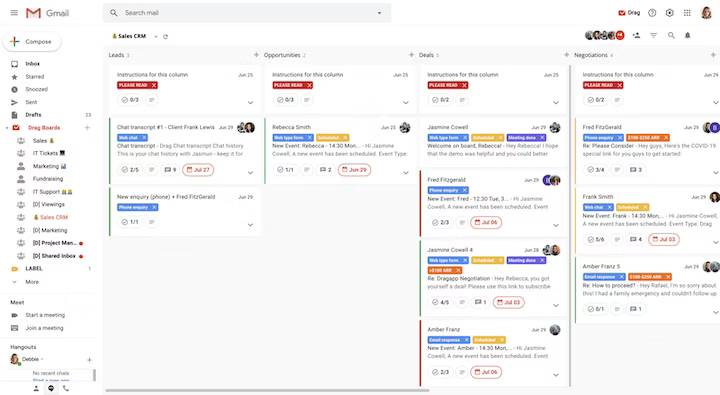
Task: Add a card to the Deals column
Action: [x=566, y=55]
